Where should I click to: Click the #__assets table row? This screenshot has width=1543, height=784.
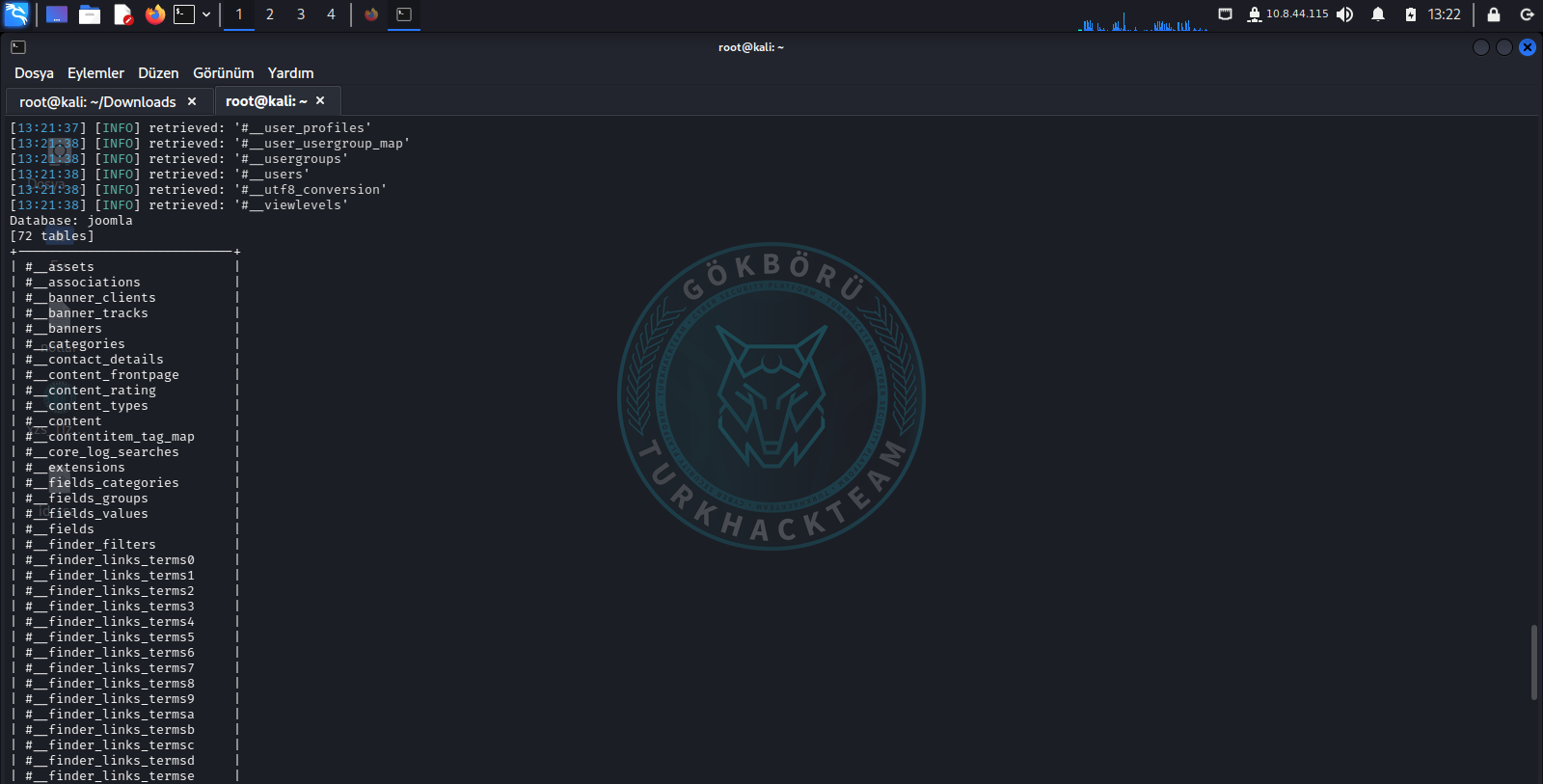coord(124,267)
